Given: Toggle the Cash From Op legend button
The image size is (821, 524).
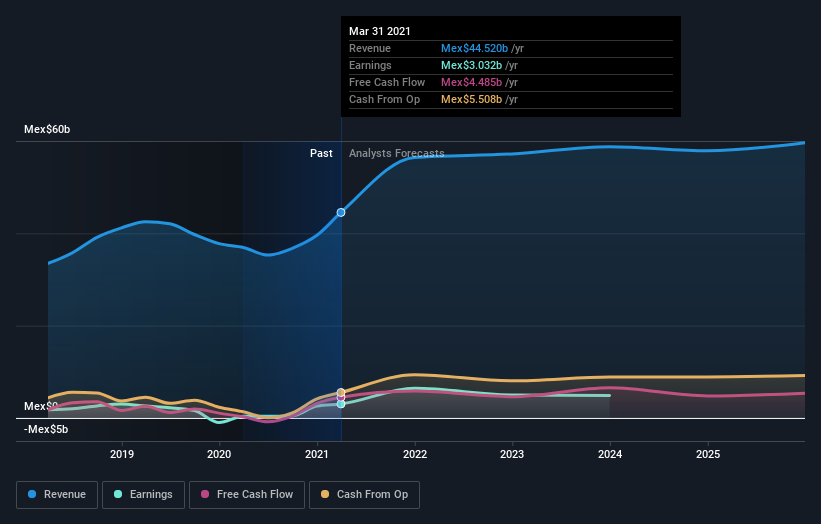Looking at the screenshot, I should click(x=364, y=495).
